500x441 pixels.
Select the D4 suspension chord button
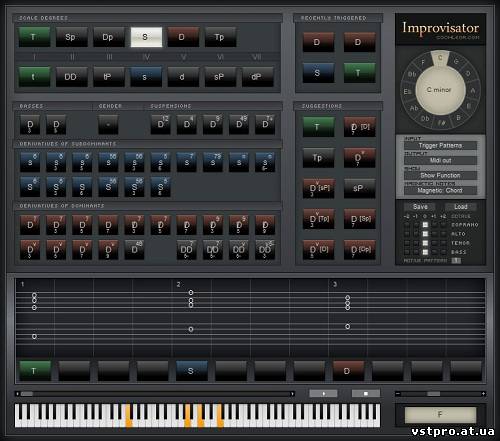(187, 125)
